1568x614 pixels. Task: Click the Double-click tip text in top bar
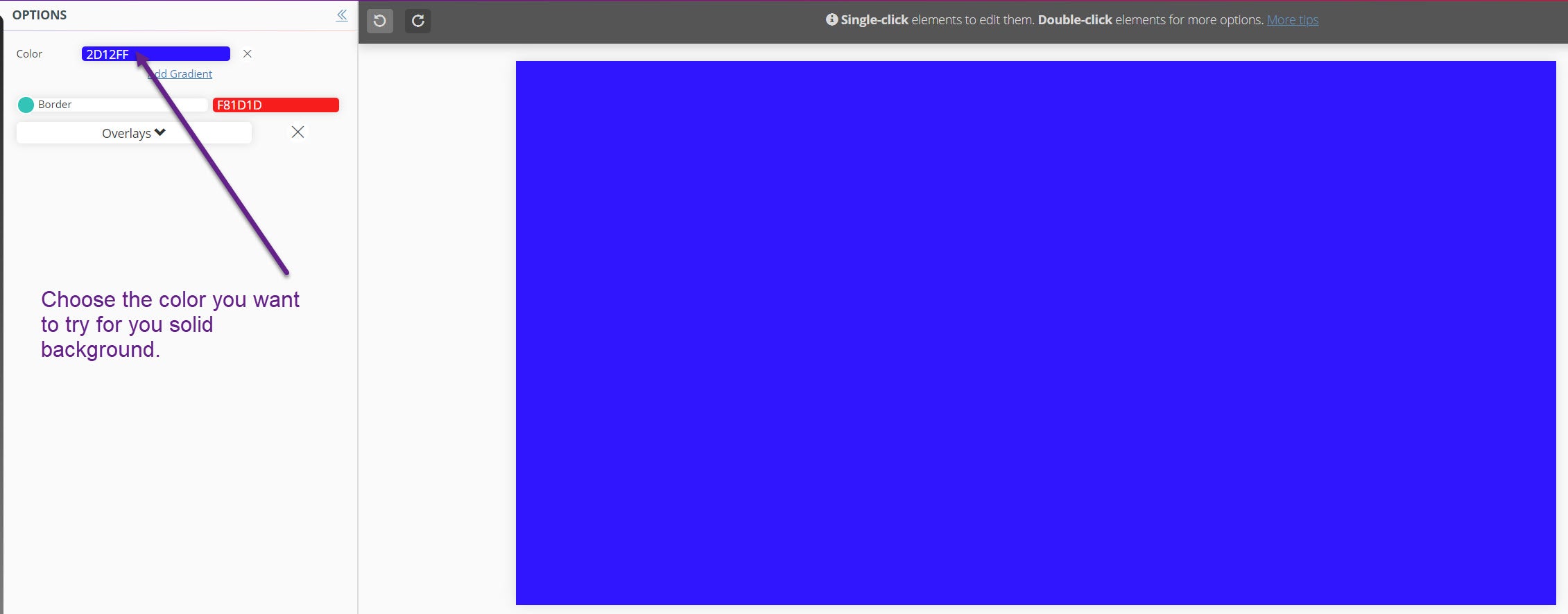[x=1074, y=20]
